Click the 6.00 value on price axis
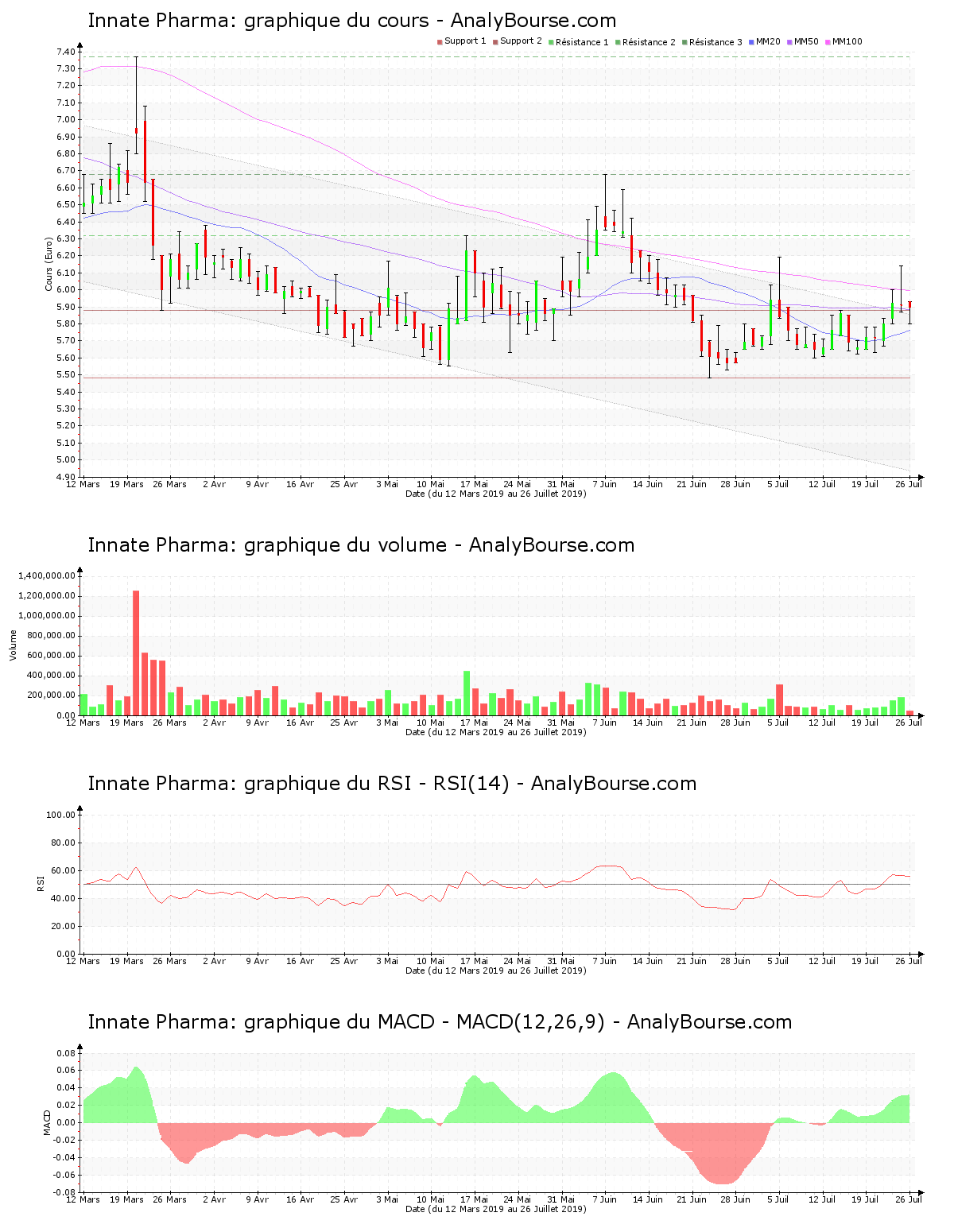Viewport: 954px width, 1232px height. click(x=66, y=289)
